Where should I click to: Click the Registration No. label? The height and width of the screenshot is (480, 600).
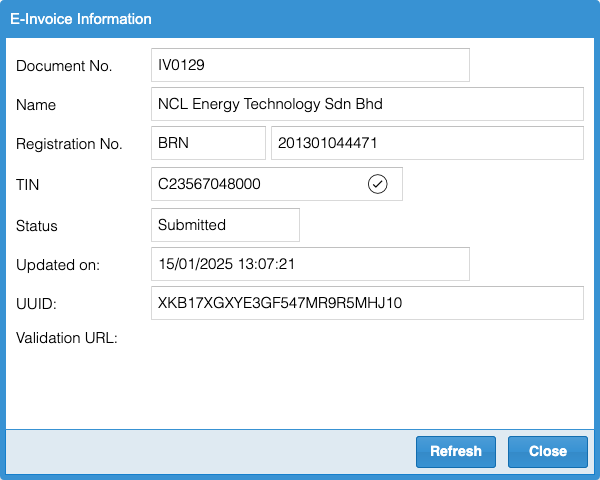click(x=69, y=144)
